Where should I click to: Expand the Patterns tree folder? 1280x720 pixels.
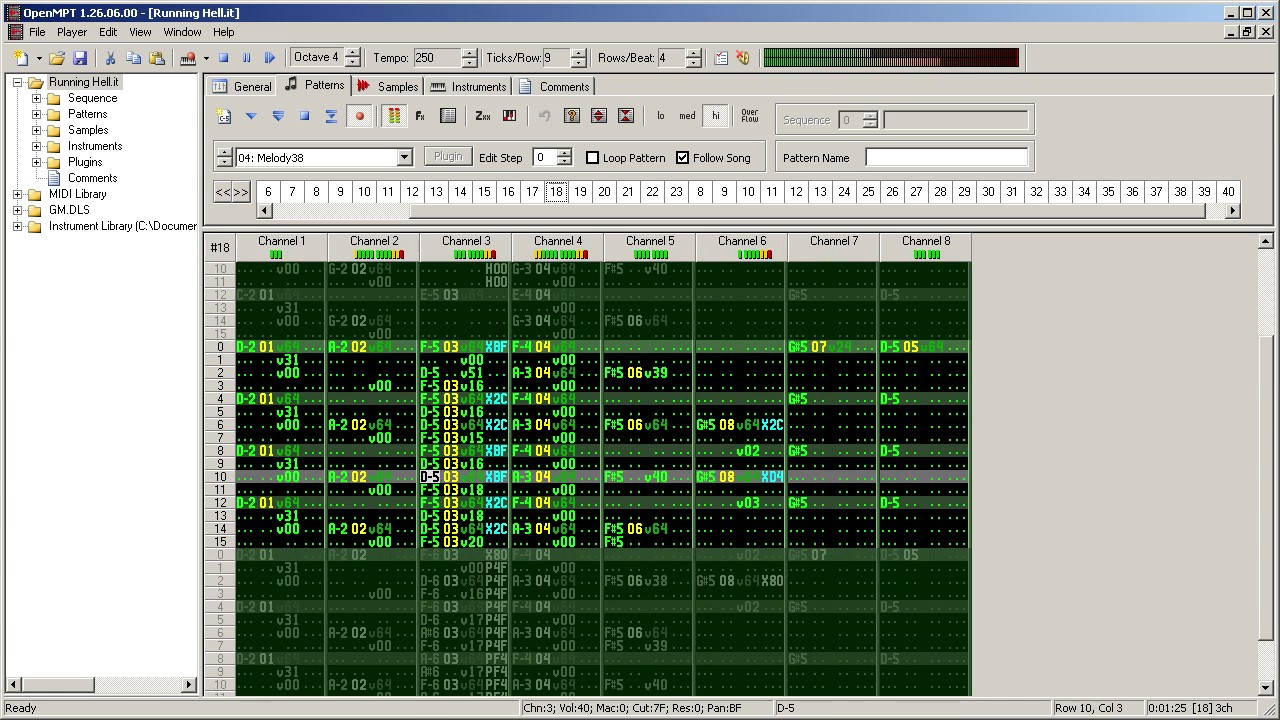(x=37, y=114)
